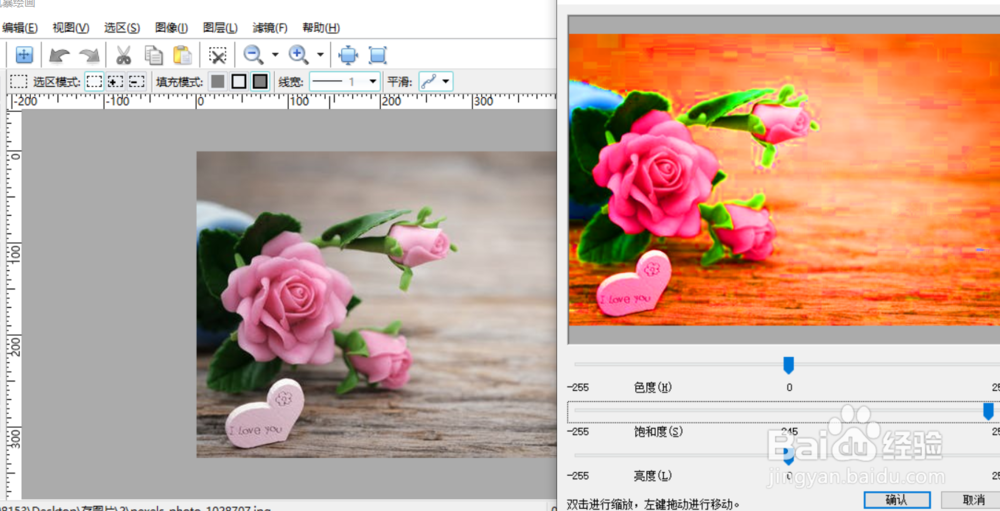1000x511 pixels.
Task: Click the 取消 cancel button
Action: (x=973, y=500)
